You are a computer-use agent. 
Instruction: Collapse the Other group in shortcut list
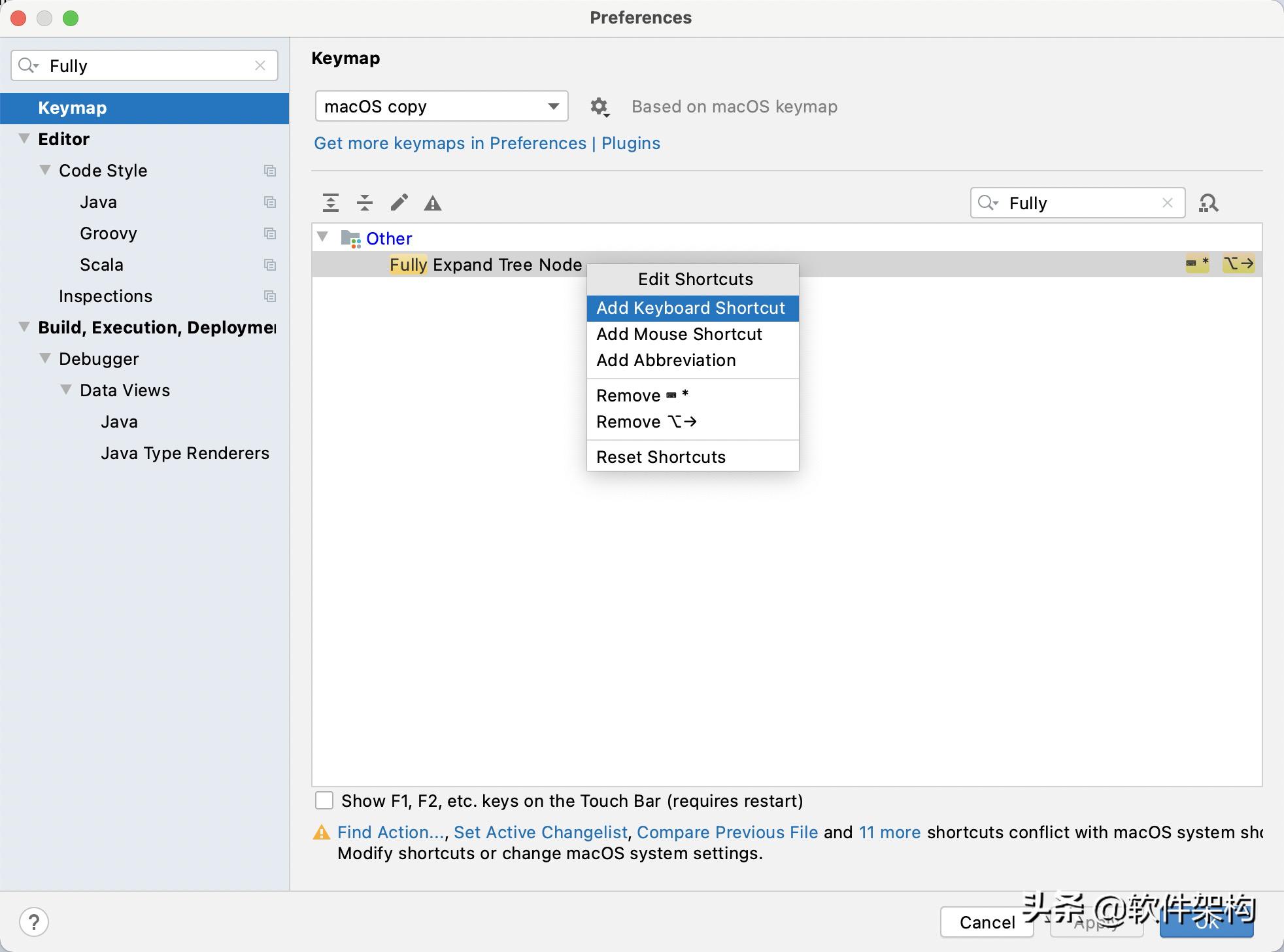coord(324,237)
